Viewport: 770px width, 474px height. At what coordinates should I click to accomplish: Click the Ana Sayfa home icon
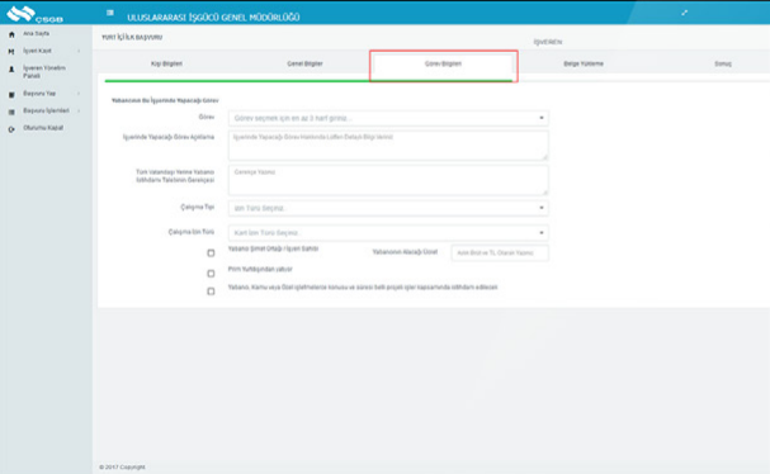tap(11, 35)
